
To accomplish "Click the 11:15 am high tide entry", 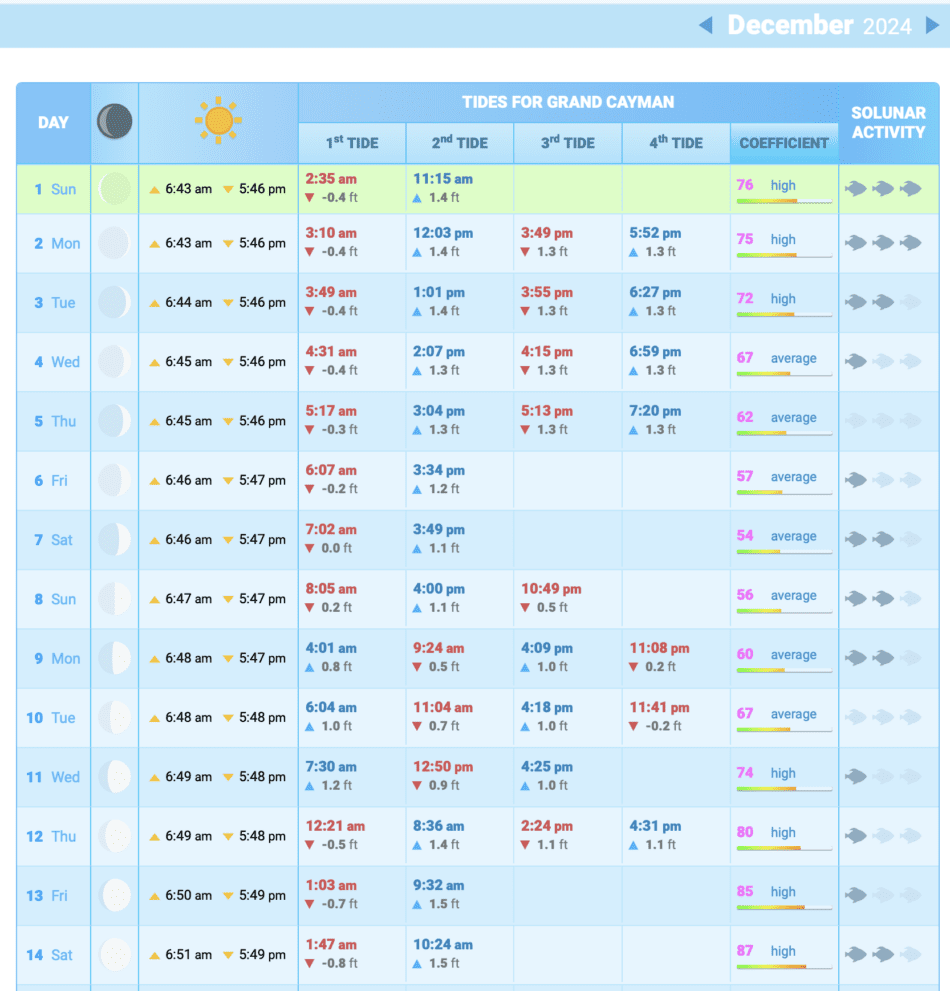I will click(443, 179).
